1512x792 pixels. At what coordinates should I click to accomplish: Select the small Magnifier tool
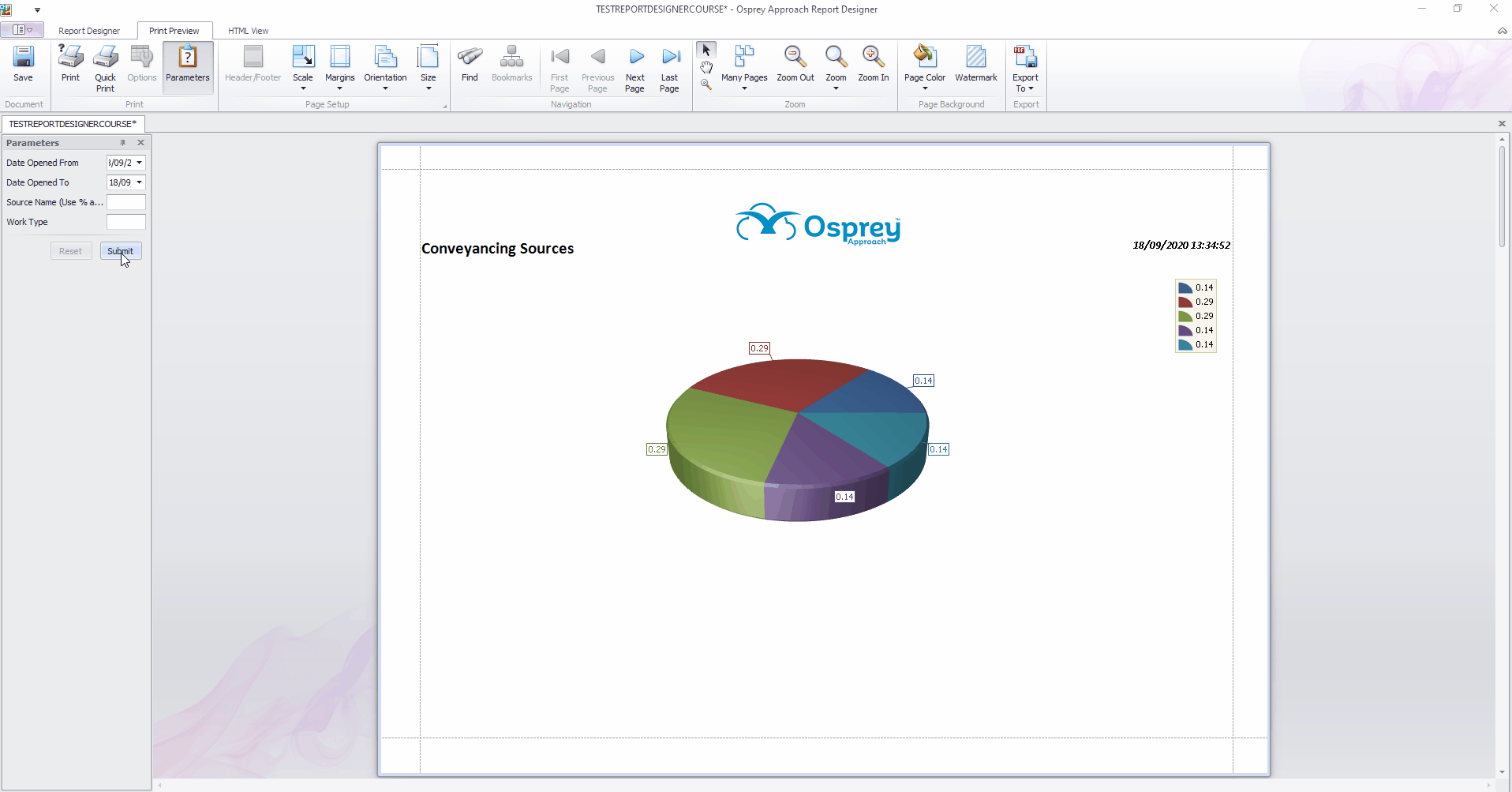click(706, 84)
